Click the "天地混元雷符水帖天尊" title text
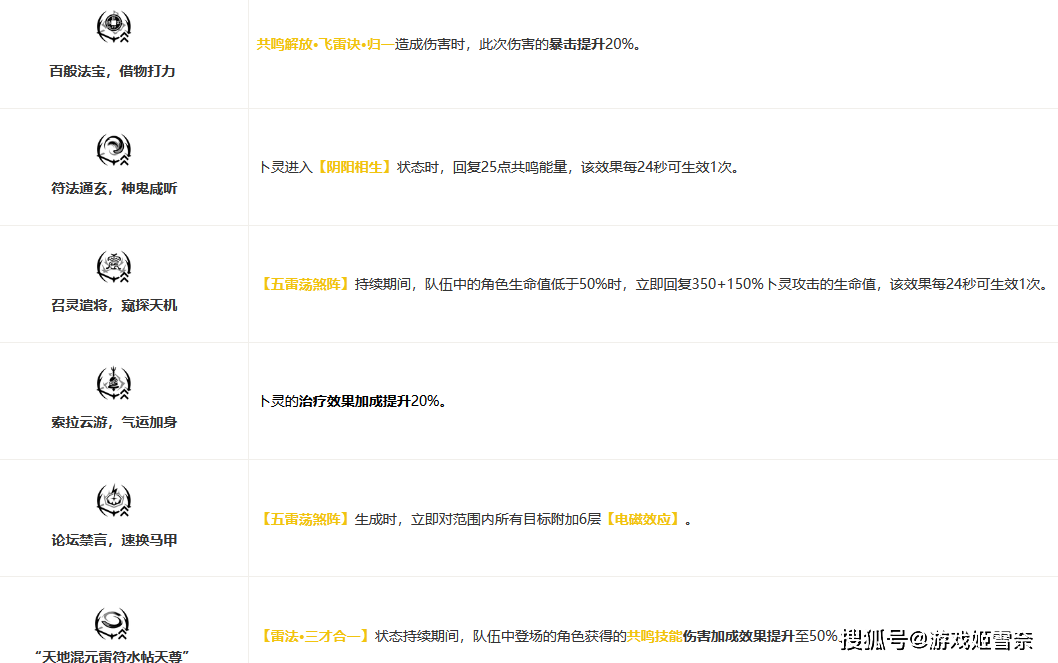Viewport: 1058px width, 663px height. (x=113, y=656)
